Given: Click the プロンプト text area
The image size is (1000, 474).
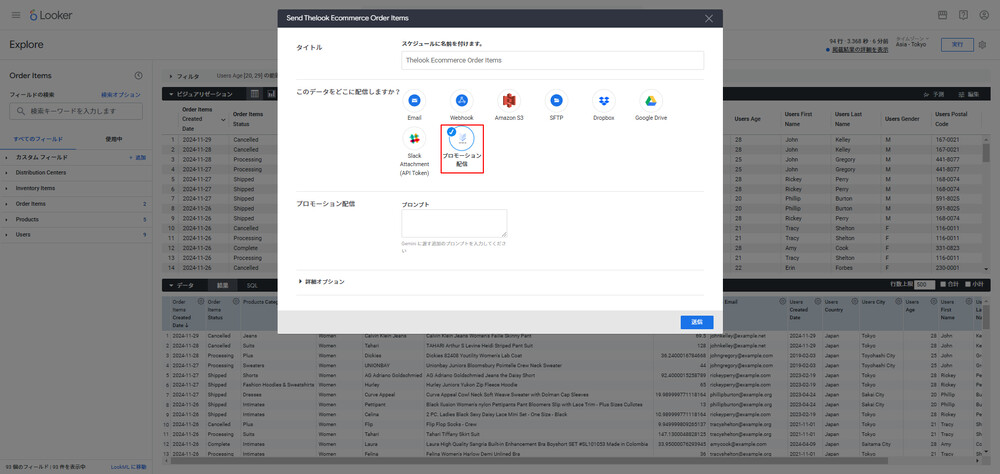Looking at the screenshot, I should click(454, 223).
